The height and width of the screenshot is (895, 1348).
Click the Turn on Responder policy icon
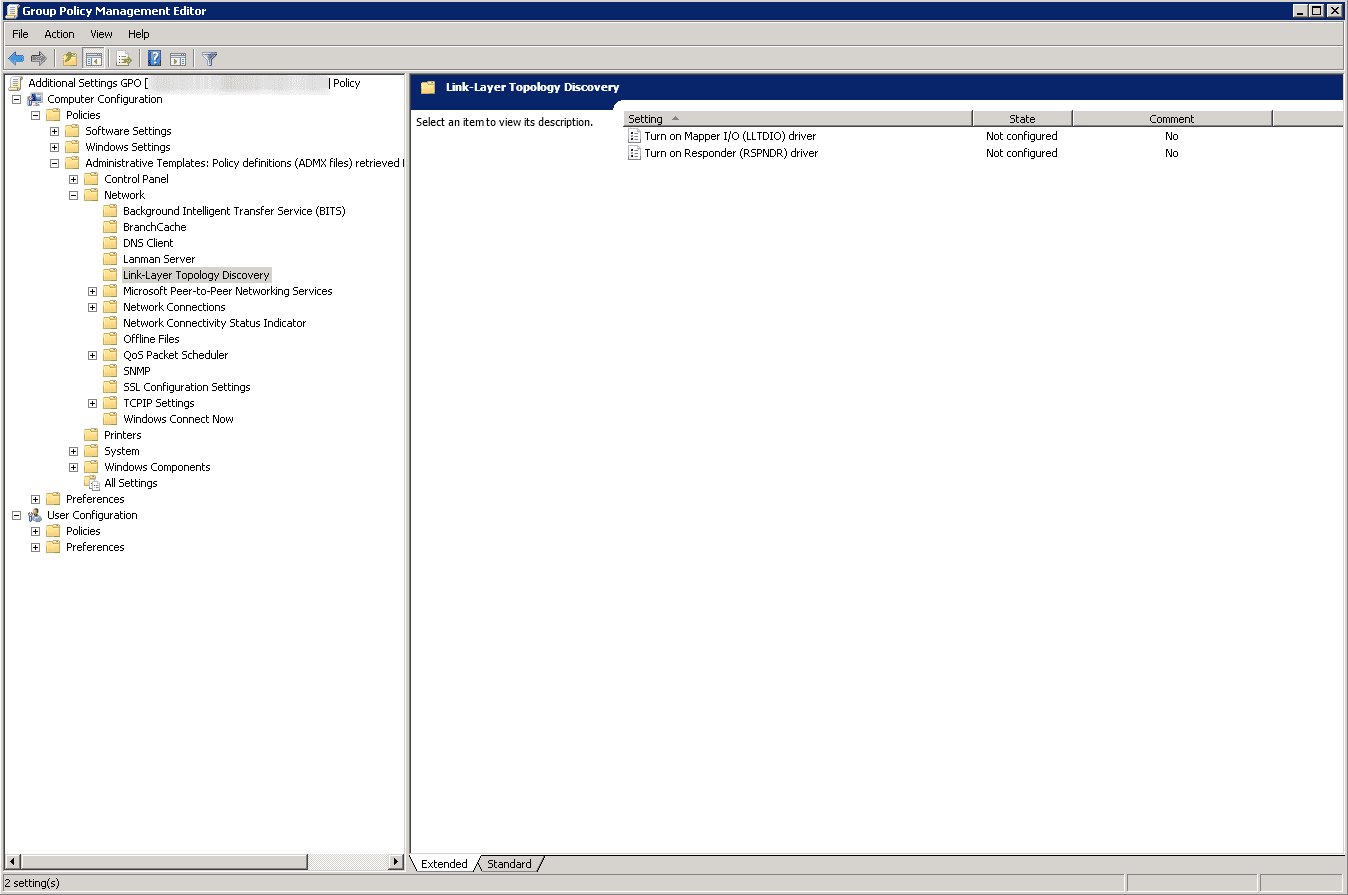point(634,153)
